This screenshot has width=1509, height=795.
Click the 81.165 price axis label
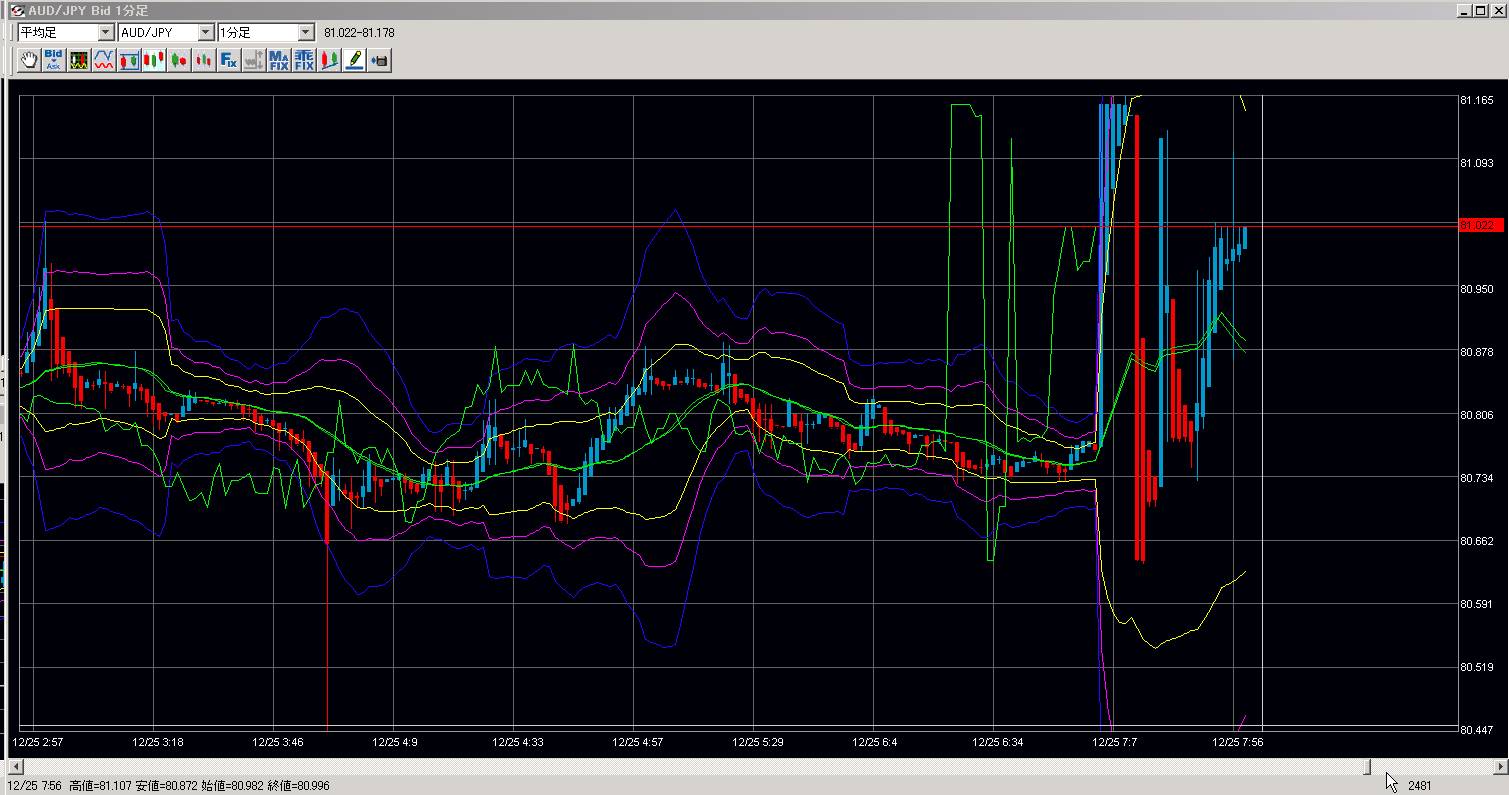1477,100
